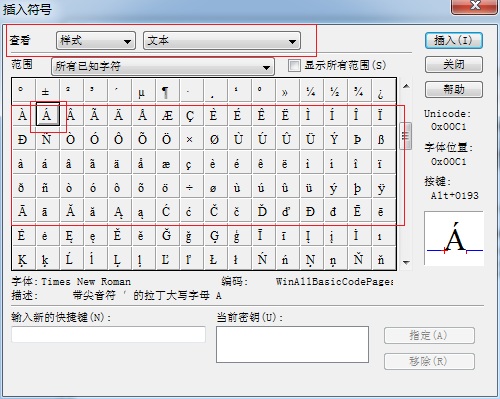Viewport: 500px width, 399px height.
Task: Pick the Č capital C caron
Action: tap(215, 210)
